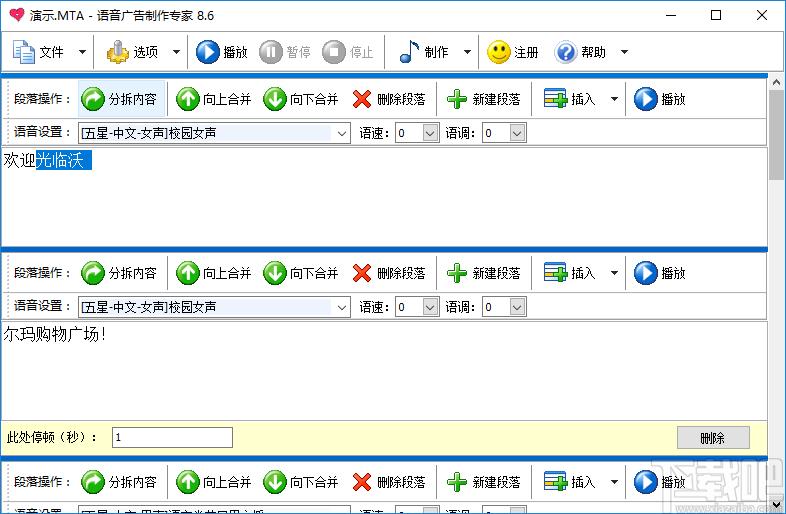The height and width of the screenshot is (514, 786).
Task: Open the 文件 file menu
Action: [38, 52]
